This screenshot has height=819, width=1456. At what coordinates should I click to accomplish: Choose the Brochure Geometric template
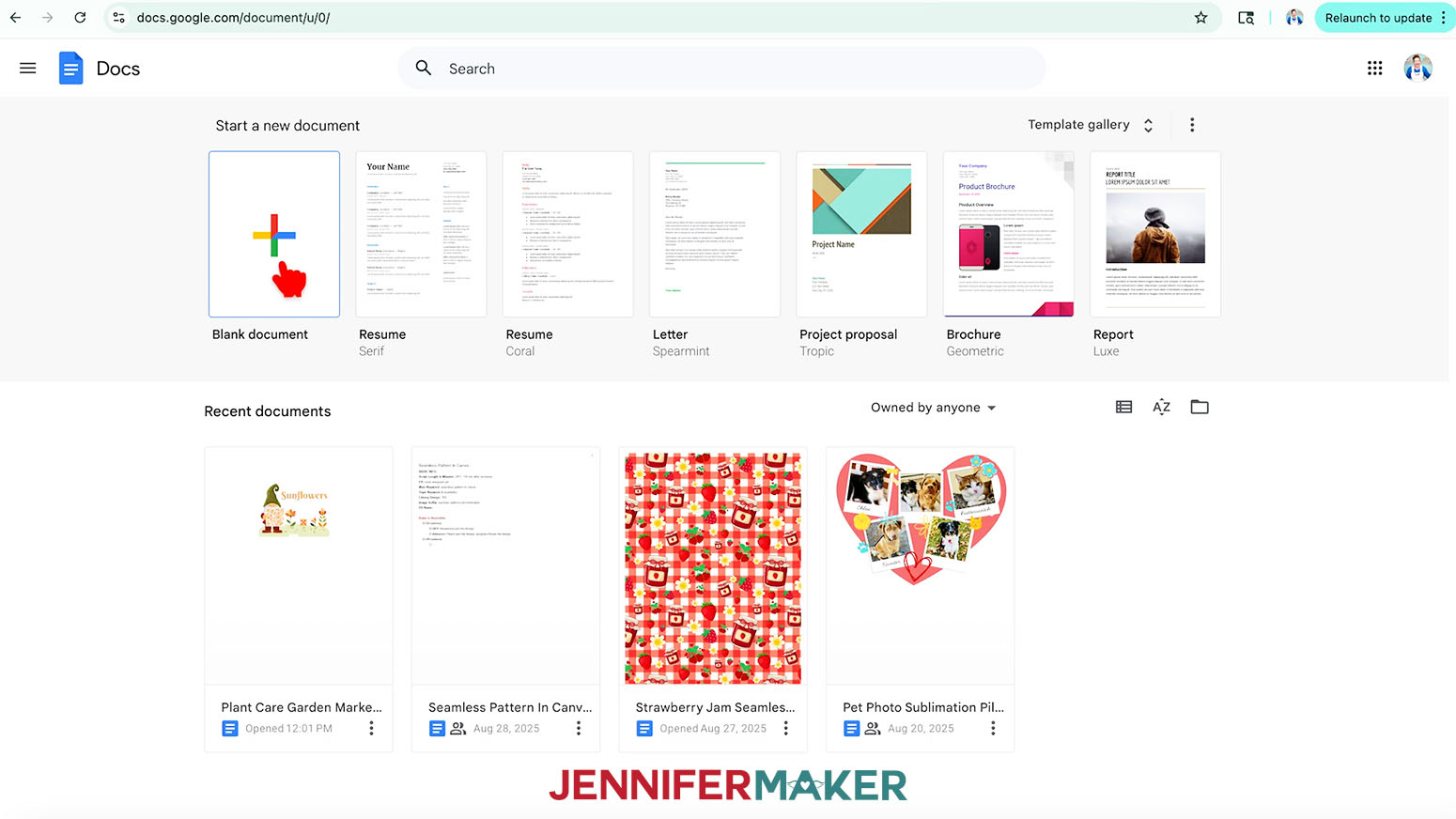click(x=1009, y=234)
